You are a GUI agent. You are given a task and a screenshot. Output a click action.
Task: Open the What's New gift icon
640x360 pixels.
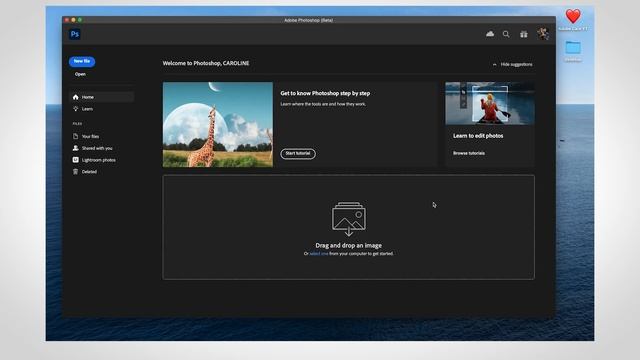pos(524,34)
